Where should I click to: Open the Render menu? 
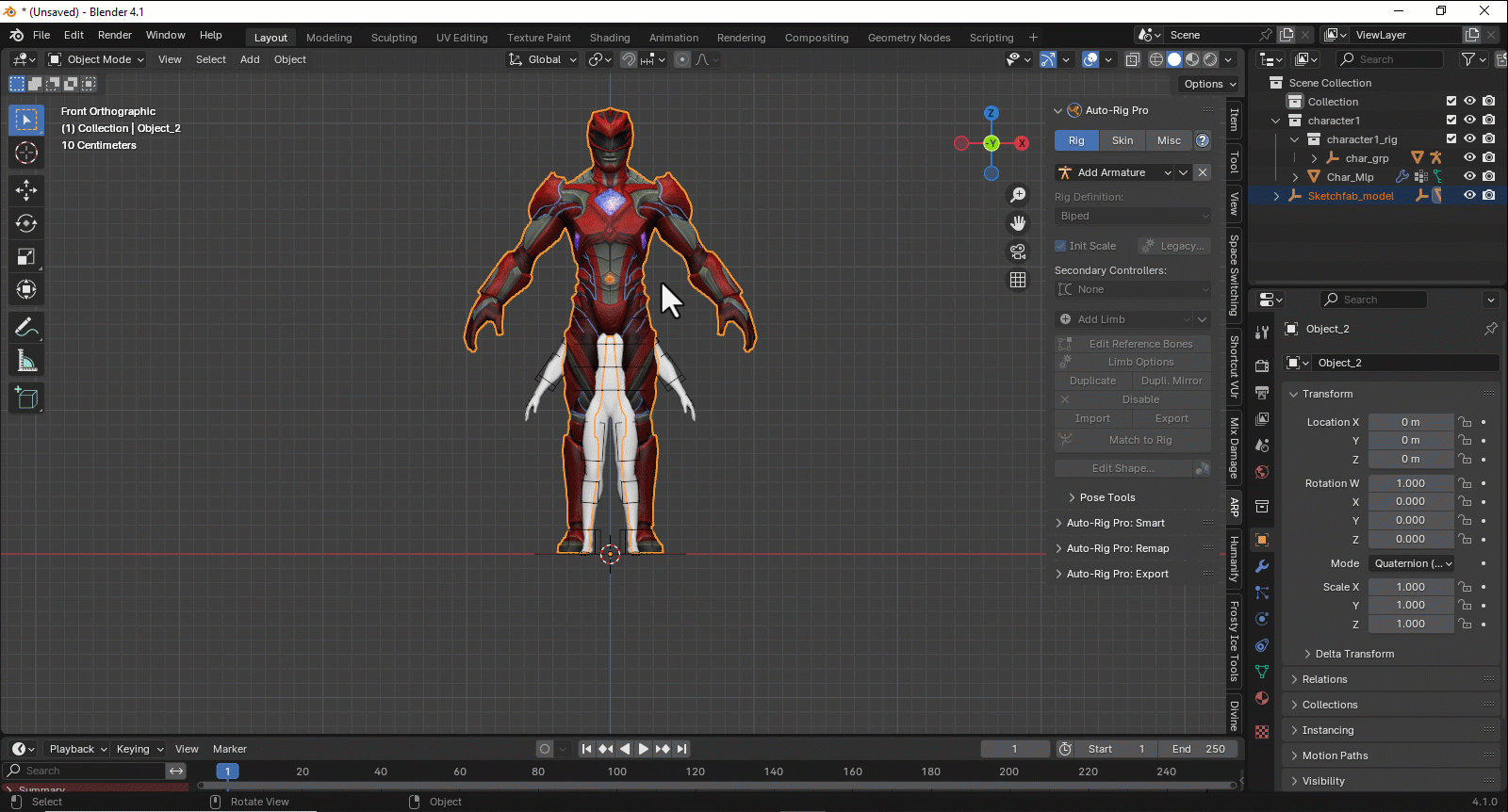click(115, 35)
